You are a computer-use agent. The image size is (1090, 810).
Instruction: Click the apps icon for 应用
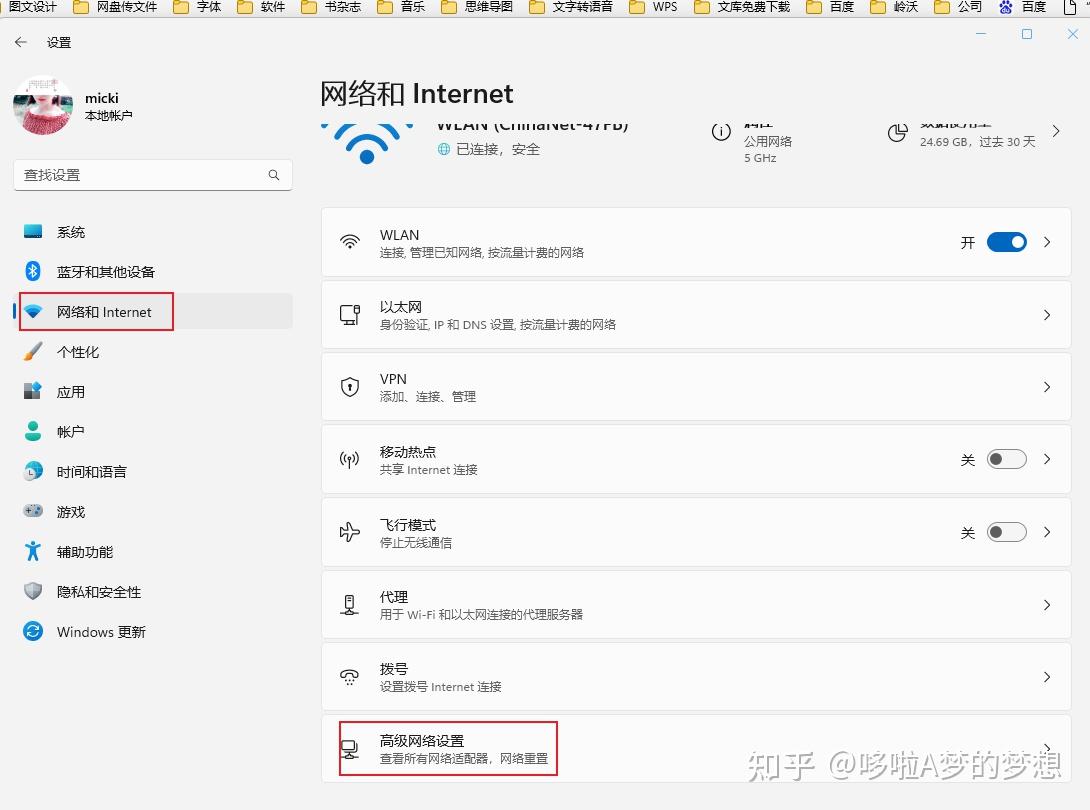[33, 391]
